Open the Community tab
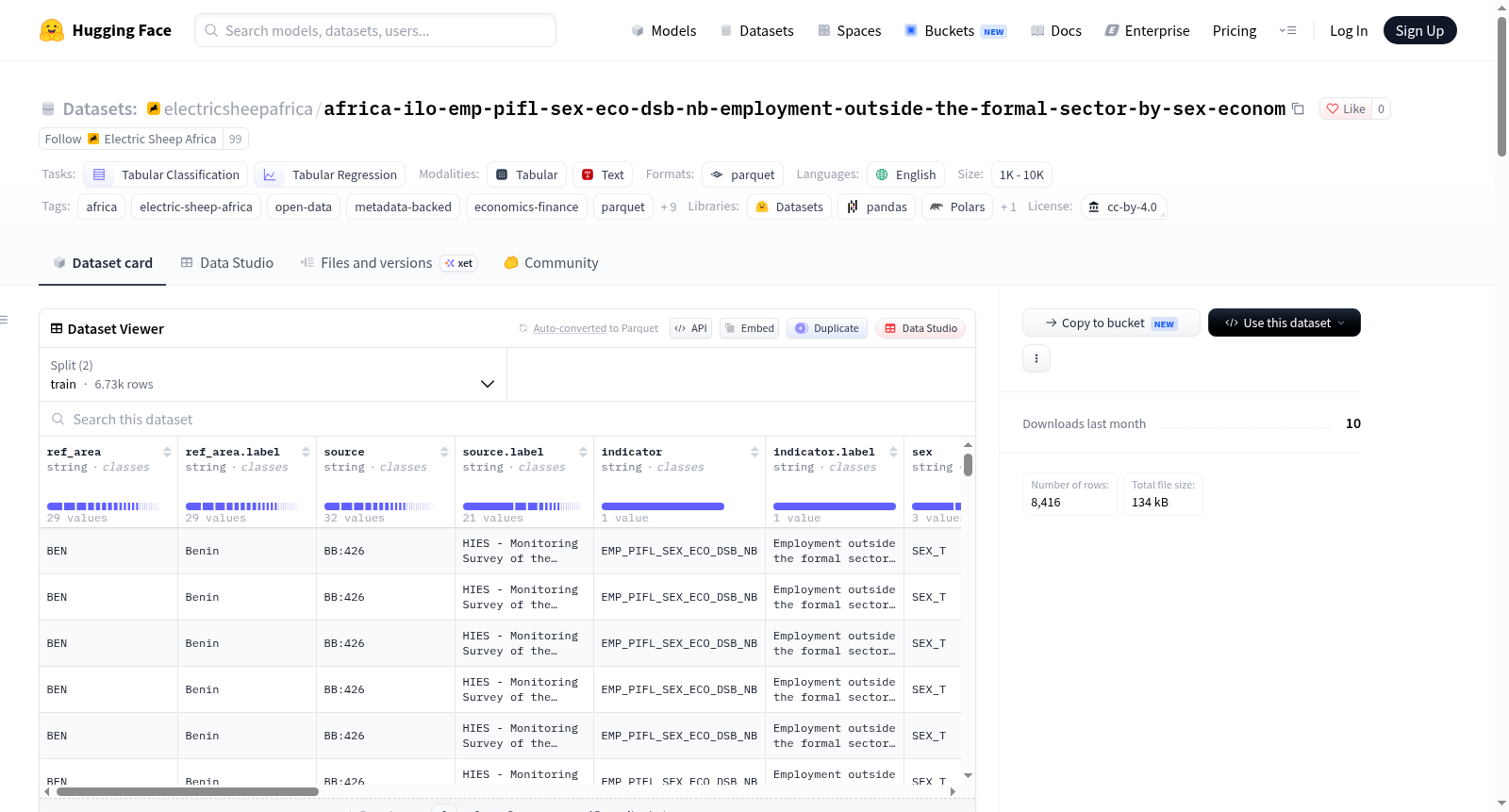The image size is (1509, 812). point(552,263)
